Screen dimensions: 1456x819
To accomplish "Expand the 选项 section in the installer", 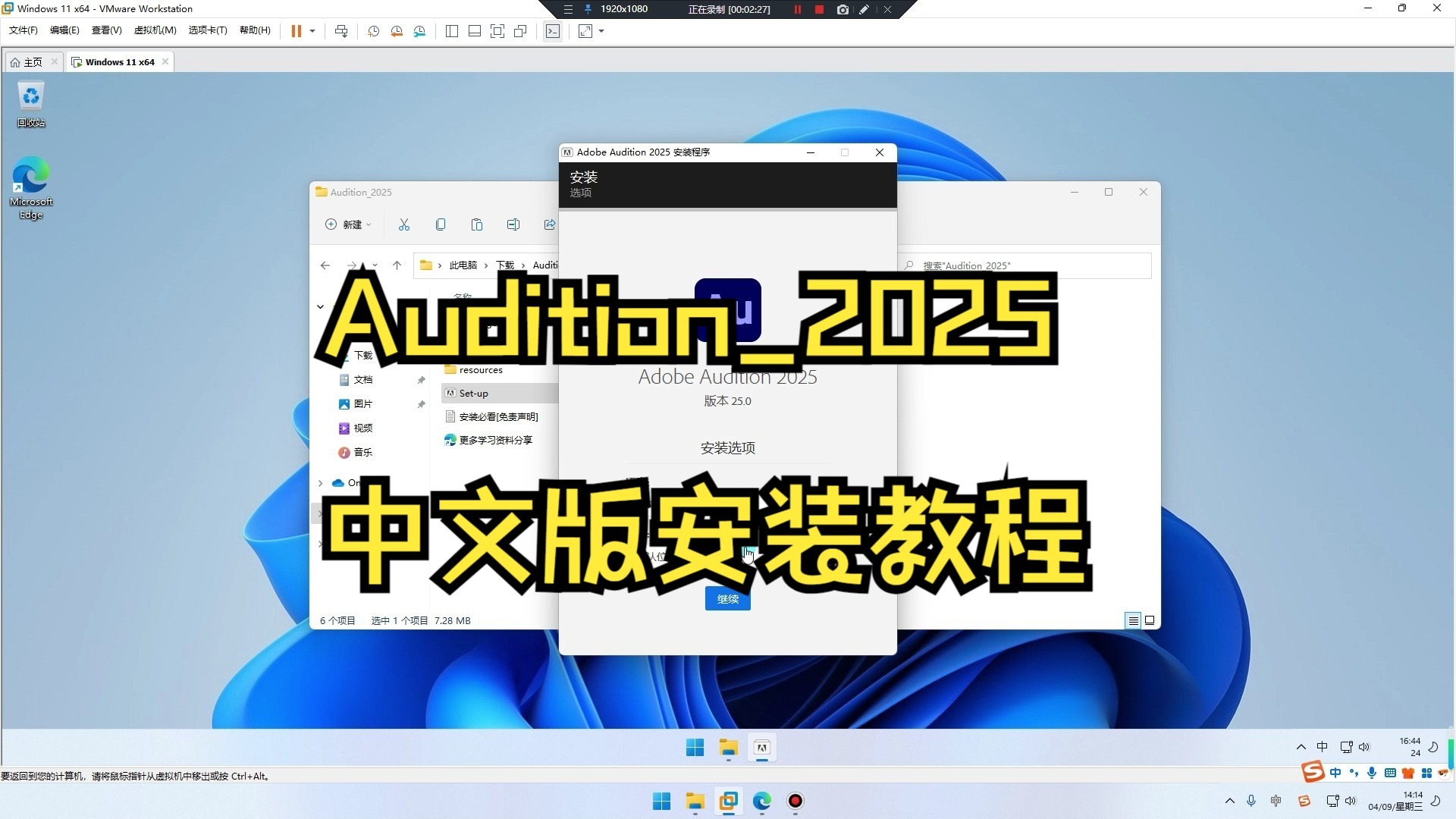I will click(x=580, y=193).
